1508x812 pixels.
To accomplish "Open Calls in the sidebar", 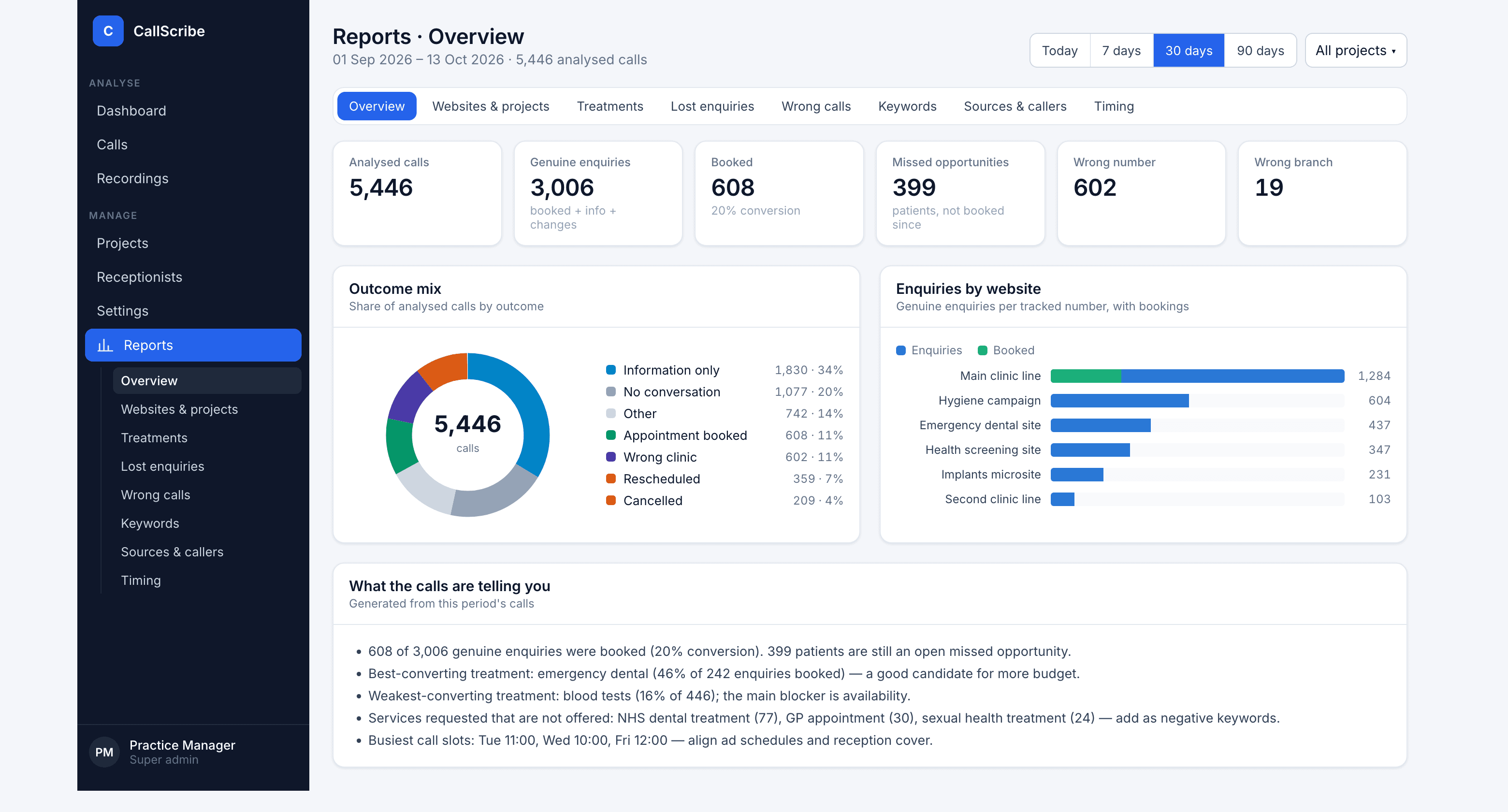I will click(x=193, y=145).
